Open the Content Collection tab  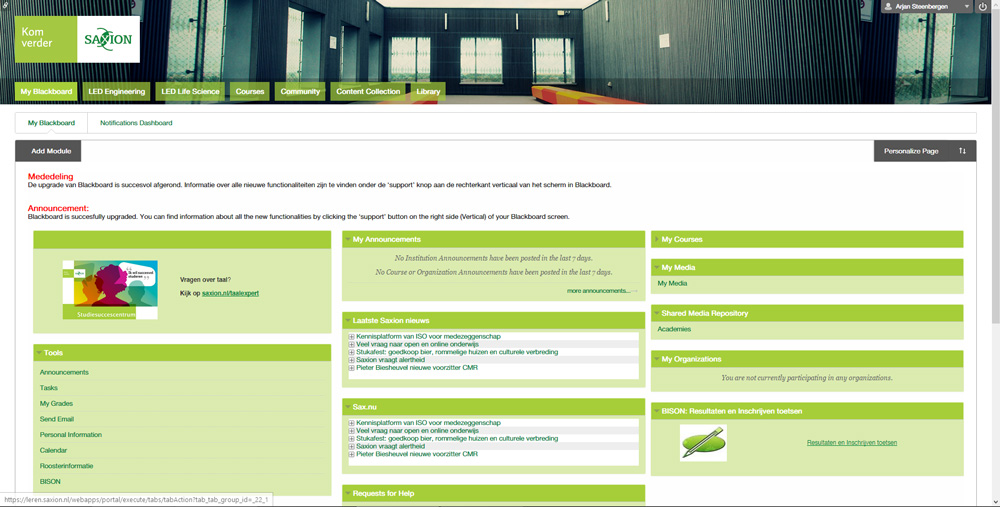tap(368, 91)
